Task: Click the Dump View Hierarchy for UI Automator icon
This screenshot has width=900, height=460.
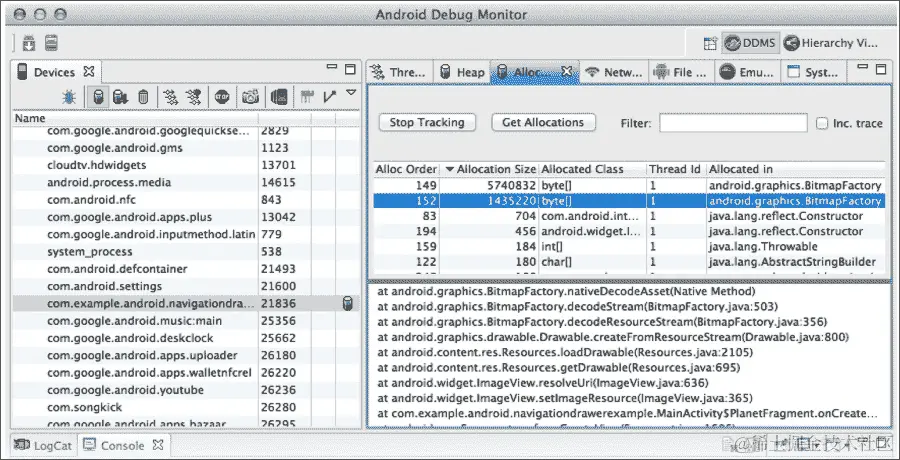Action: [x=279, y=96]
